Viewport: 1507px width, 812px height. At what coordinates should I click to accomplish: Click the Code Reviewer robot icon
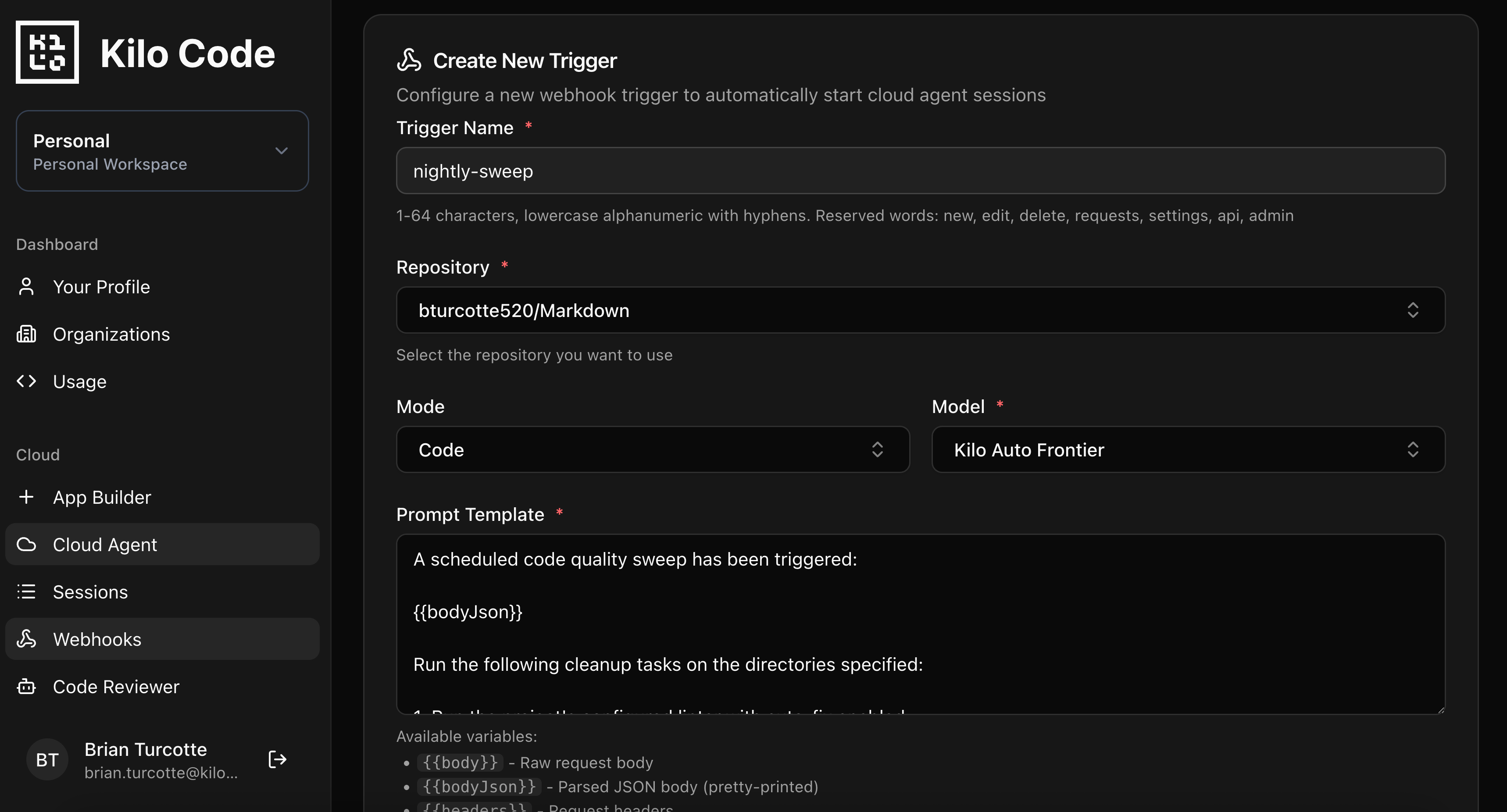[26, 686]
